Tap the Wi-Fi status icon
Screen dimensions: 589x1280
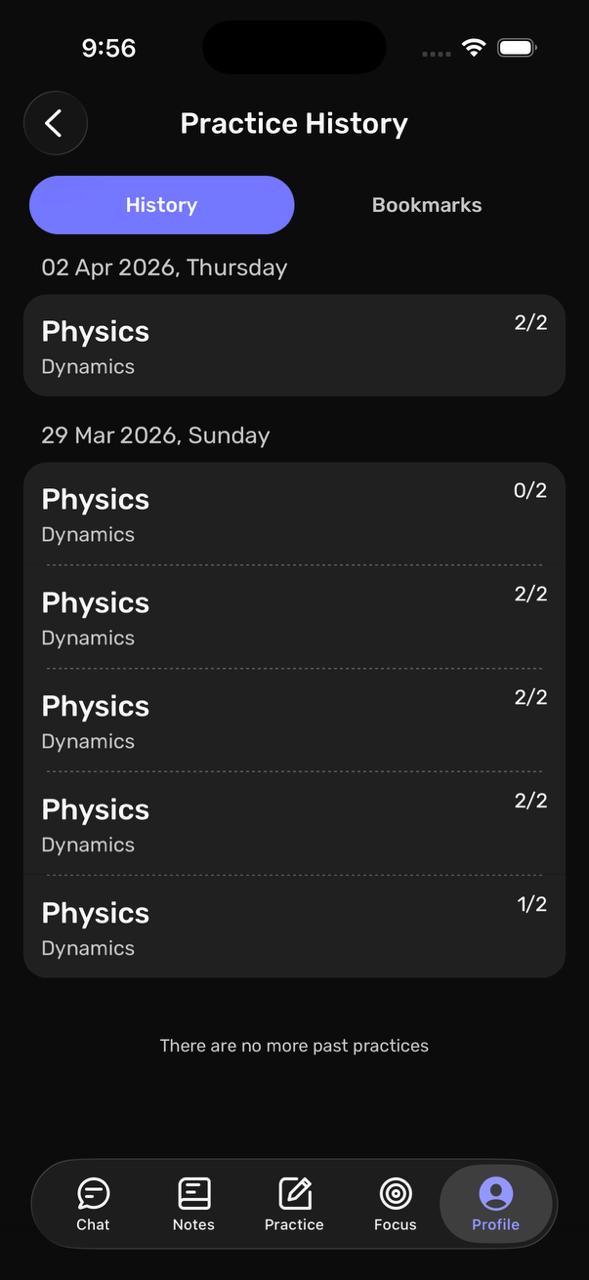tap(472, 46)
